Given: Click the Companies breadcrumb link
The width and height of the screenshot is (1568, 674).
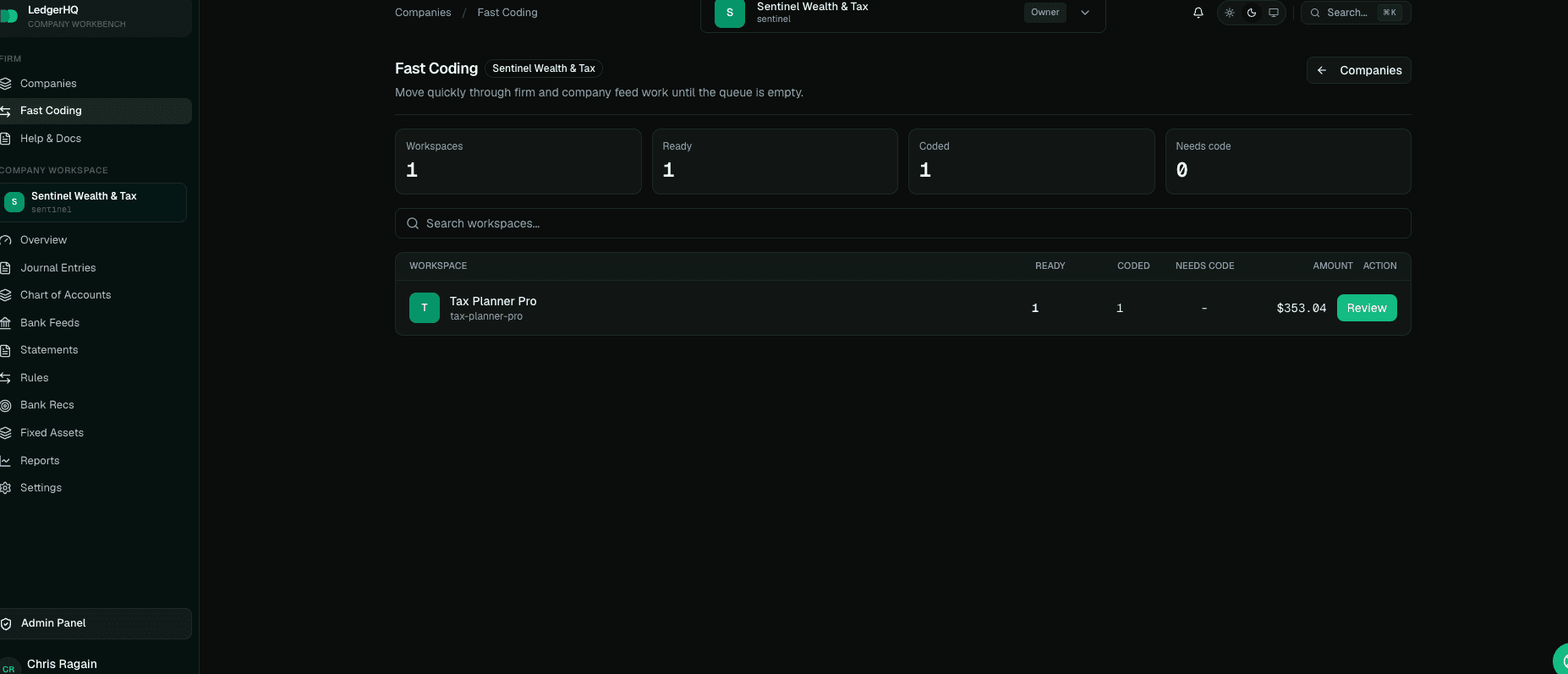Looking at the screenshot, I should [x=423, y=13].
